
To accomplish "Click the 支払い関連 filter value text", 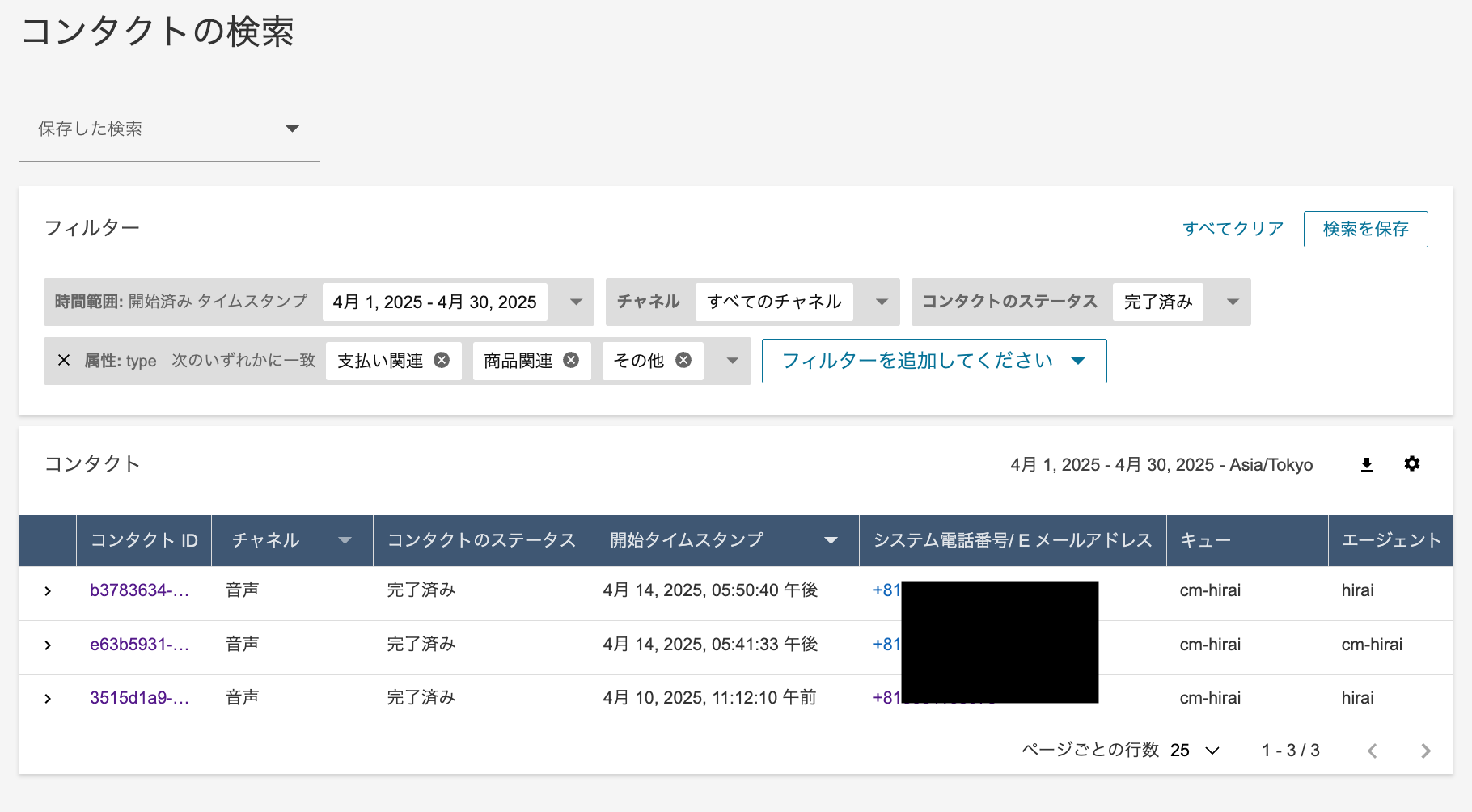I will point(380,361).
